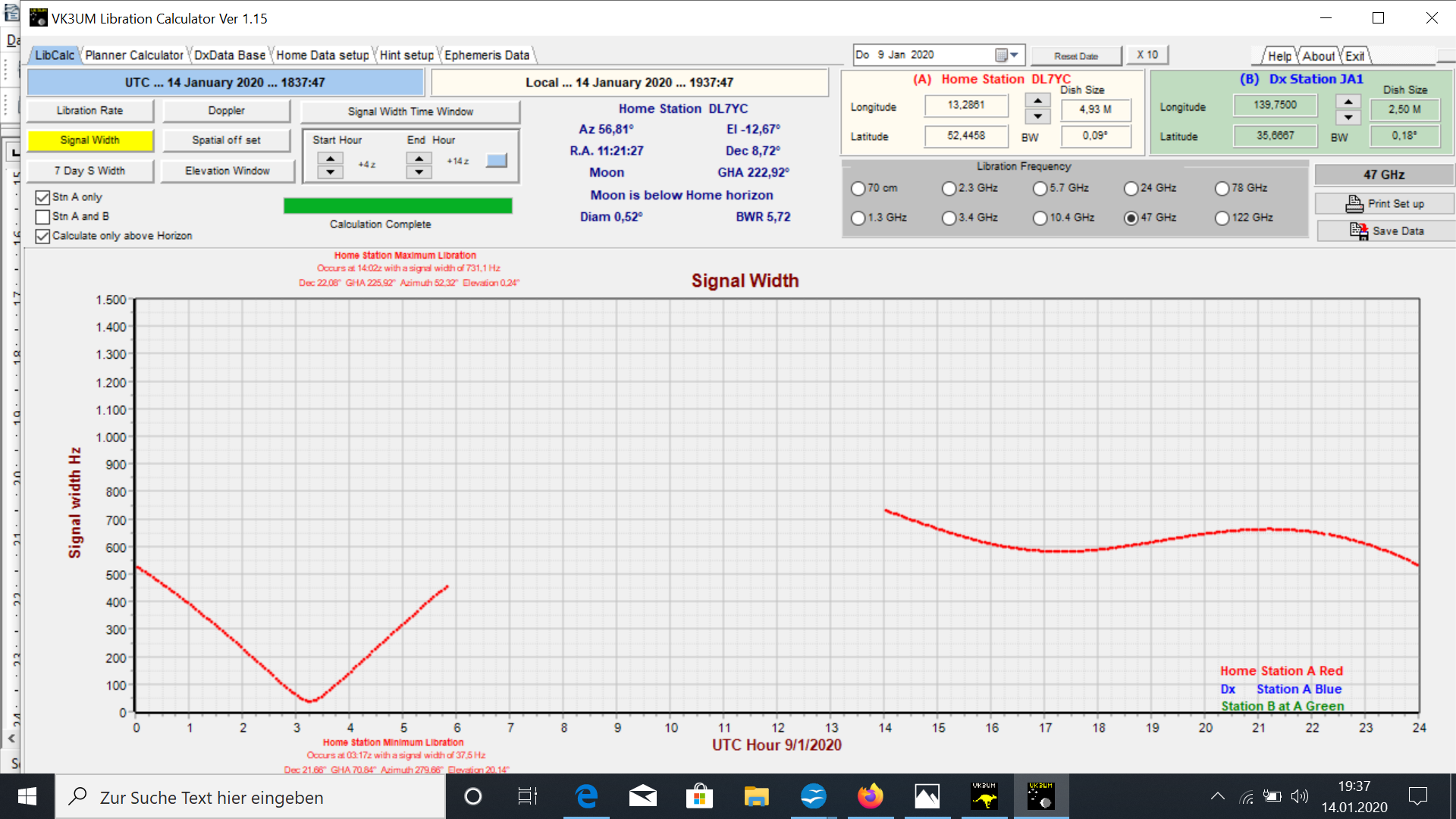The width and height of the screenshot is (1456, 819).
Task: Click the Elevation Window button
Action: 227,171
